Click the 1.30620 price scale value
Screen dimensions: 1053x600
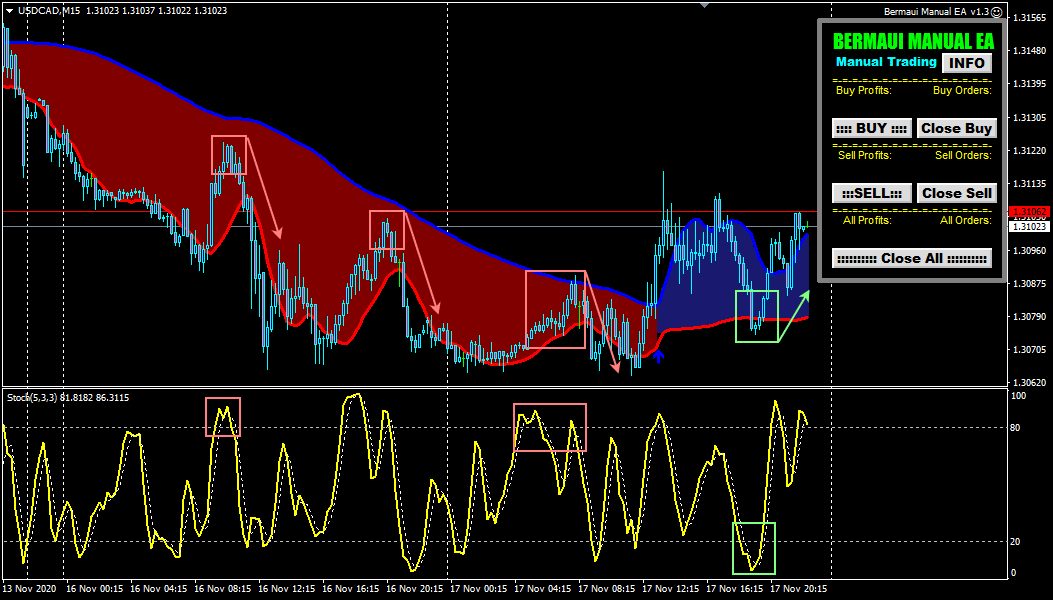click(x=1030, y=382)
